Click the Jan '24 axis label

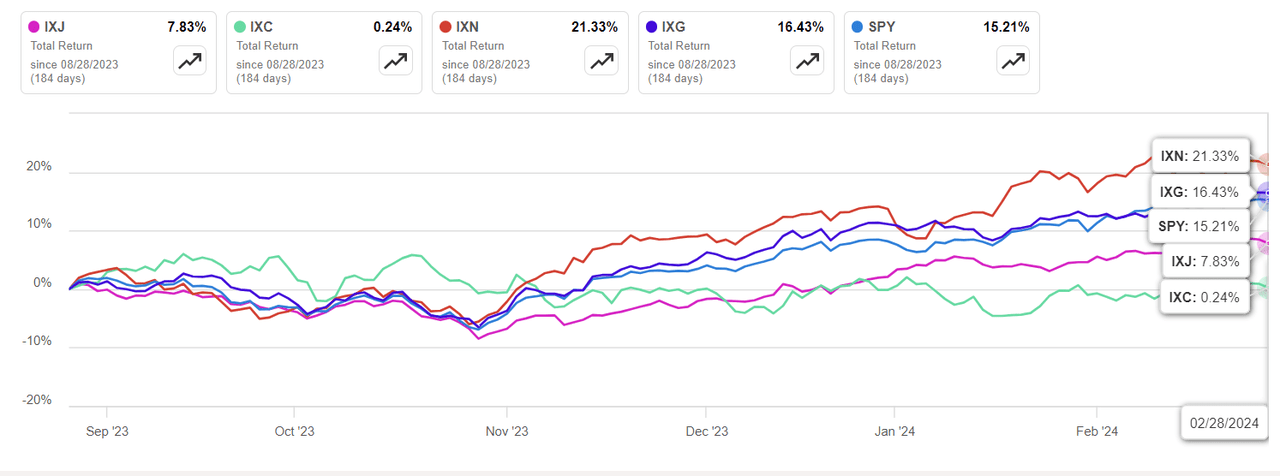click(894, 432)
